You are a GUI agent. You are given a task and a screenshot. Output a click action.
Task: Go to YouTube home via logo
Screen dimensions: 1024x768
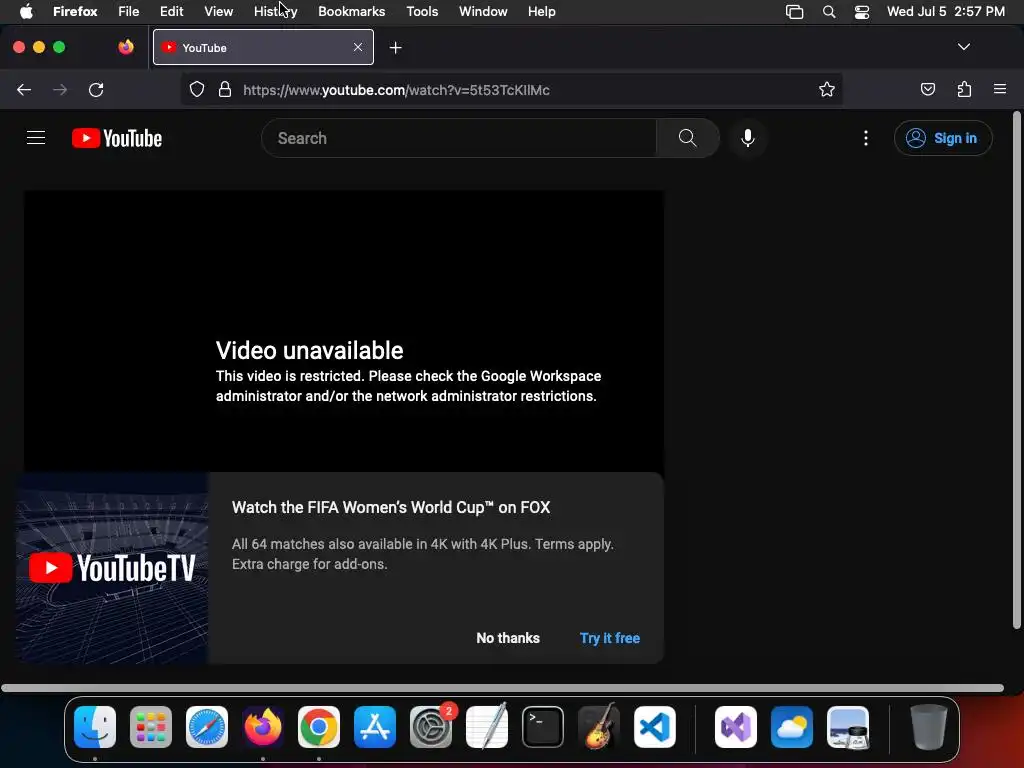pos(117,138)
